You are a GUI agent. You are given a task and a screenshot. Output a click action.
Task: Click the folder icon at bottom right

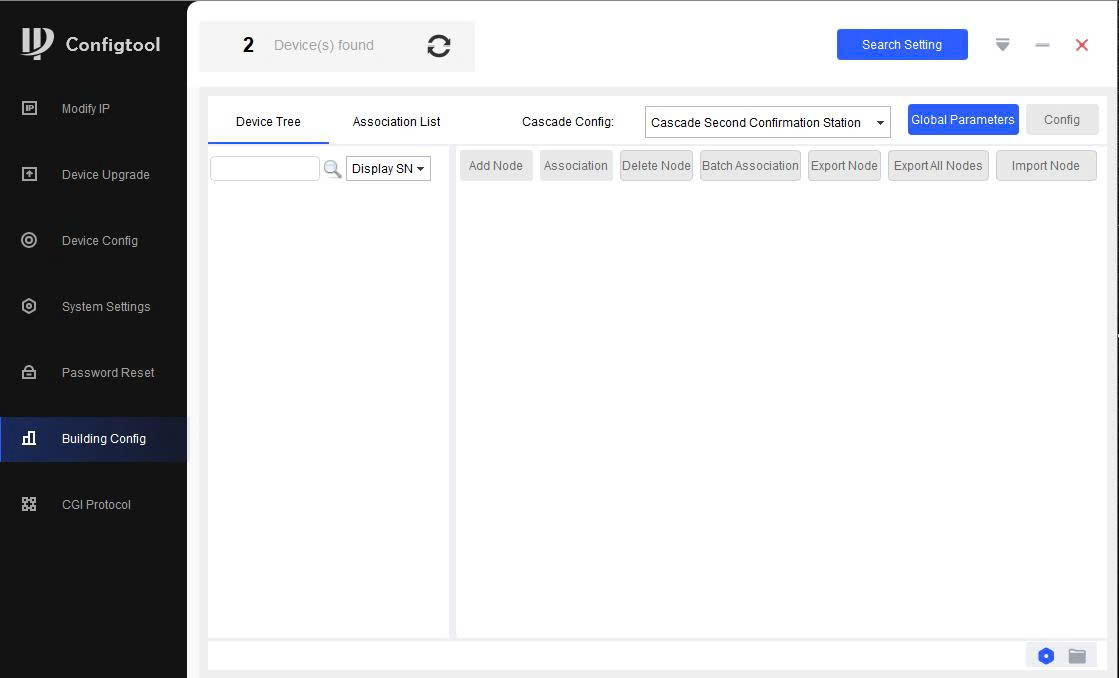coord(1077,656)
